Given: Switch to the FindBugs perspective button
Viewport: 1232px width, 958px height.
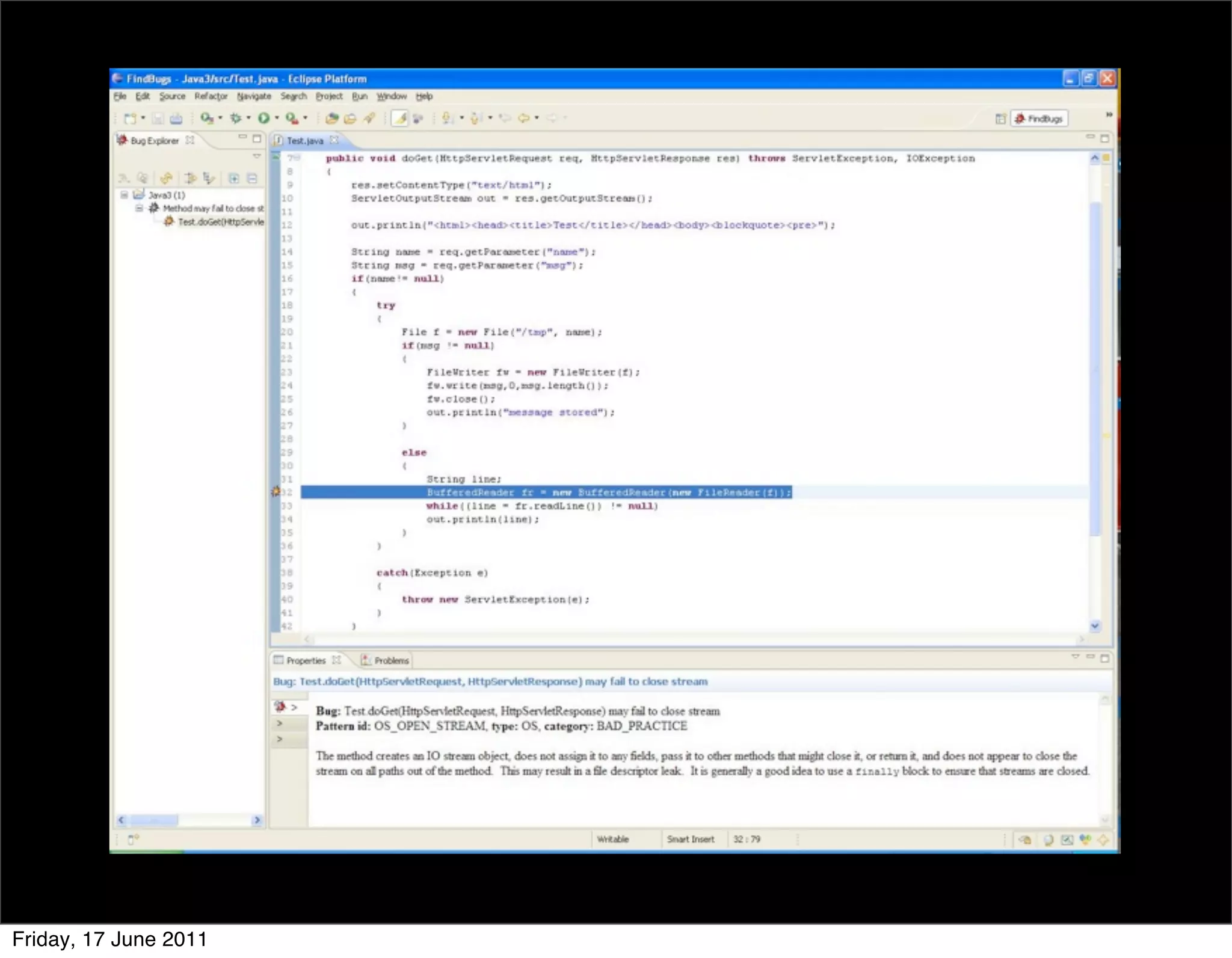Looking at the screenshot, I should point(1039,118).
